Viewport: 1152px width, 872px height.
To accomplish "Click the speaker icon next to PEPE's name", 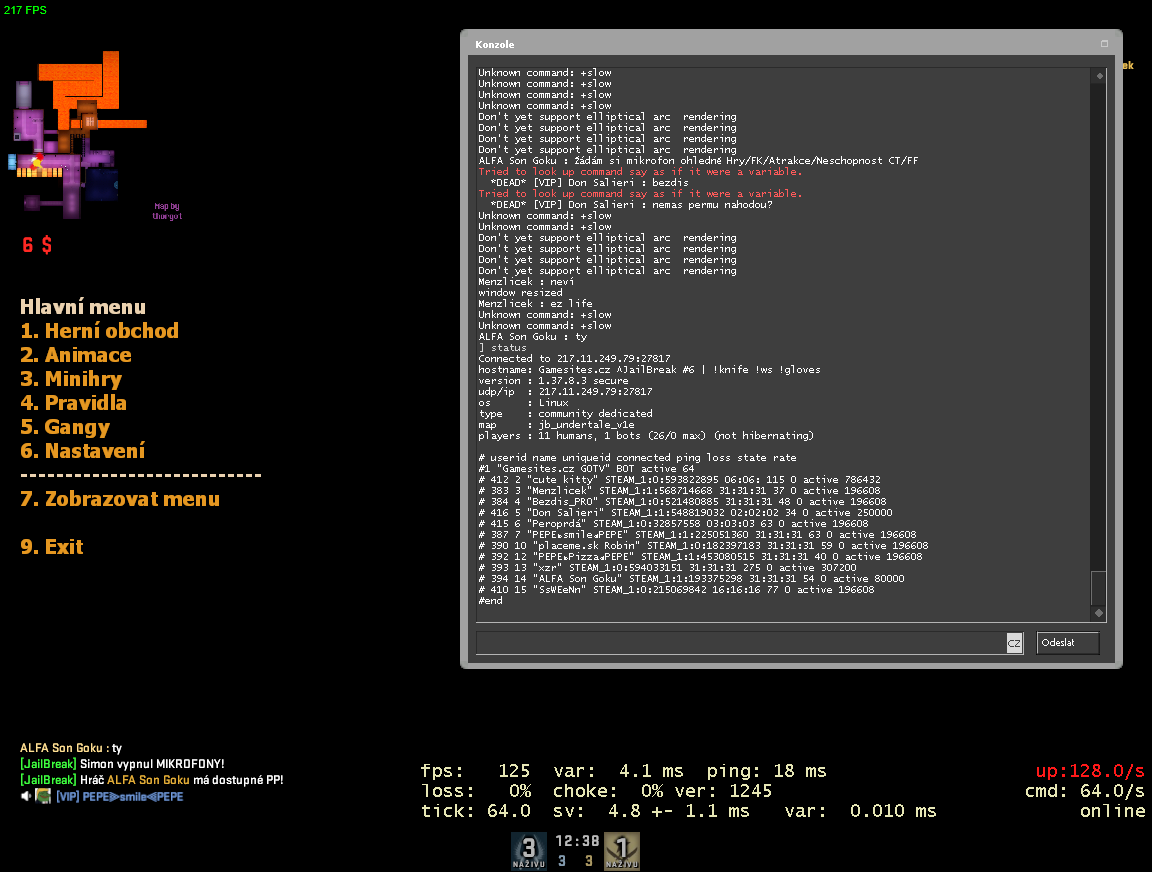I will (25, 796).
